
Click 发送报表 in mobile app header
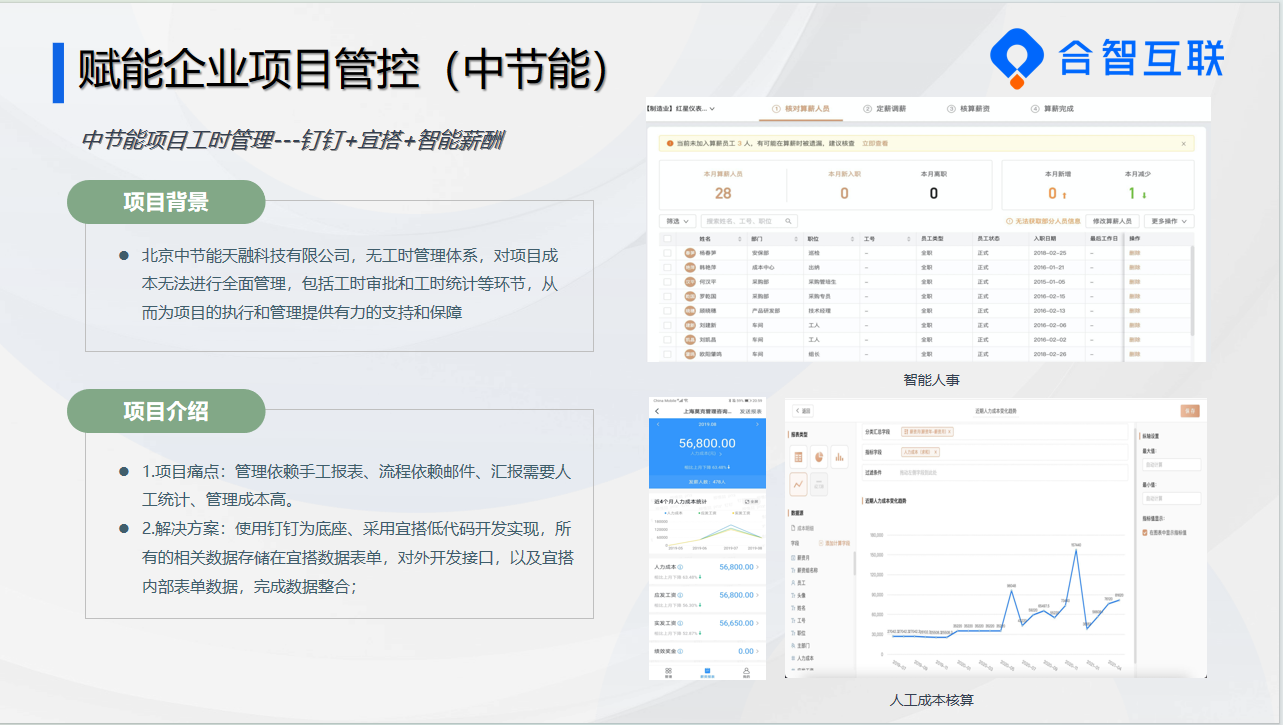pyautogui.click(x=750, y=411)
